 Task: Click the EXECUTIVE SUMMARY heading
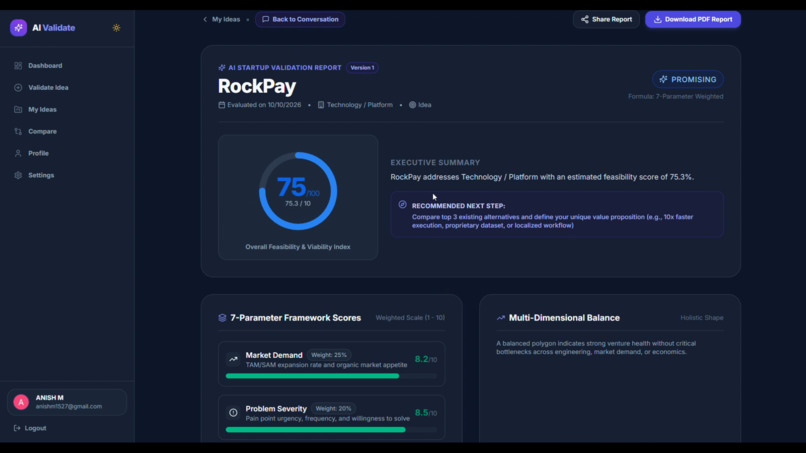(x=435, y=162)
